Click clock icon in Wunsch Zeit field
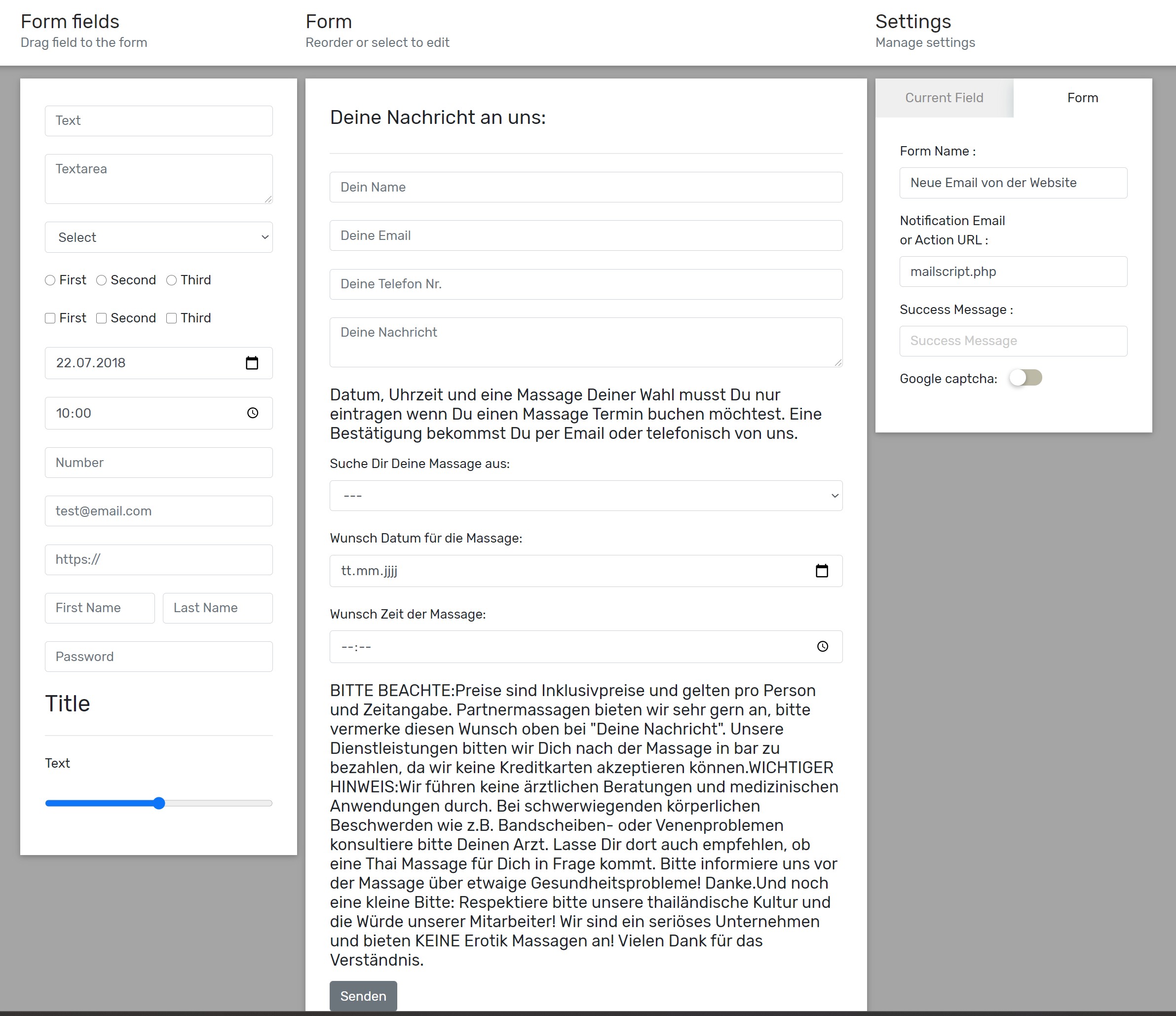1176x1016 pixels. click(x=822, y=646)
